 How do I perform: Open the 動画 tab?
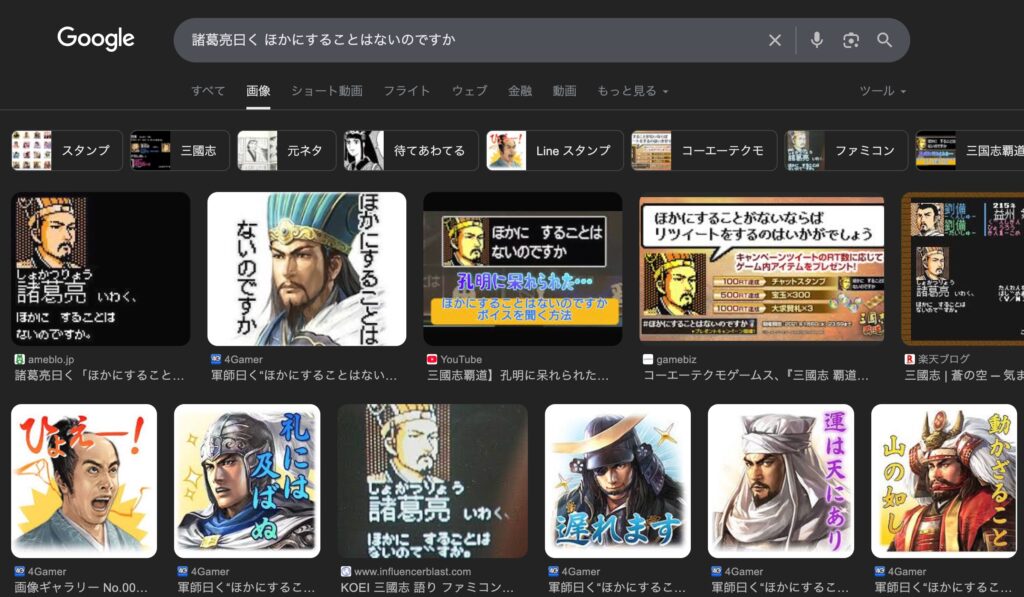564,91
